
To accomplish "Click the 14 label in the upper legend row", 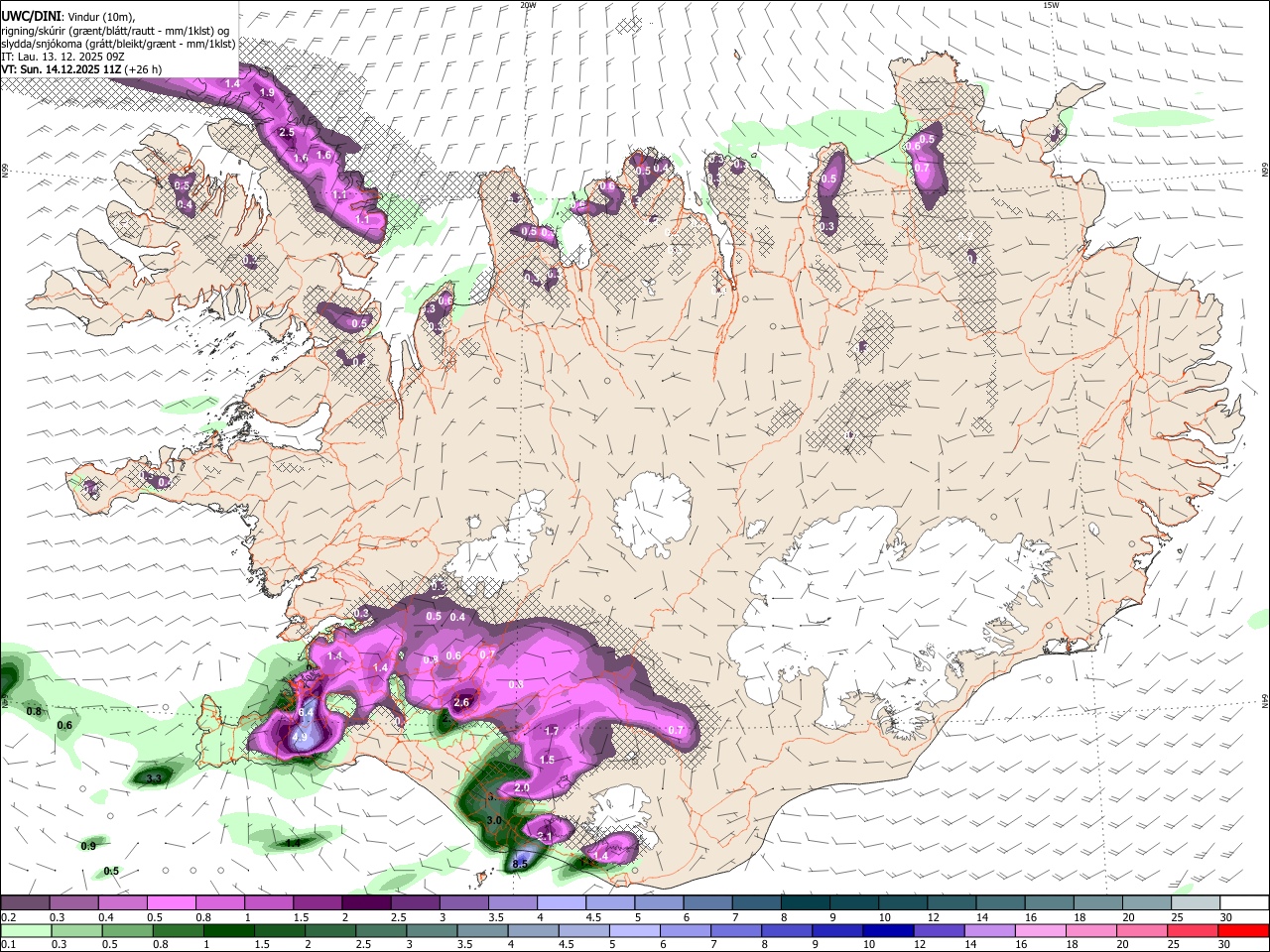I will point(981,917).
